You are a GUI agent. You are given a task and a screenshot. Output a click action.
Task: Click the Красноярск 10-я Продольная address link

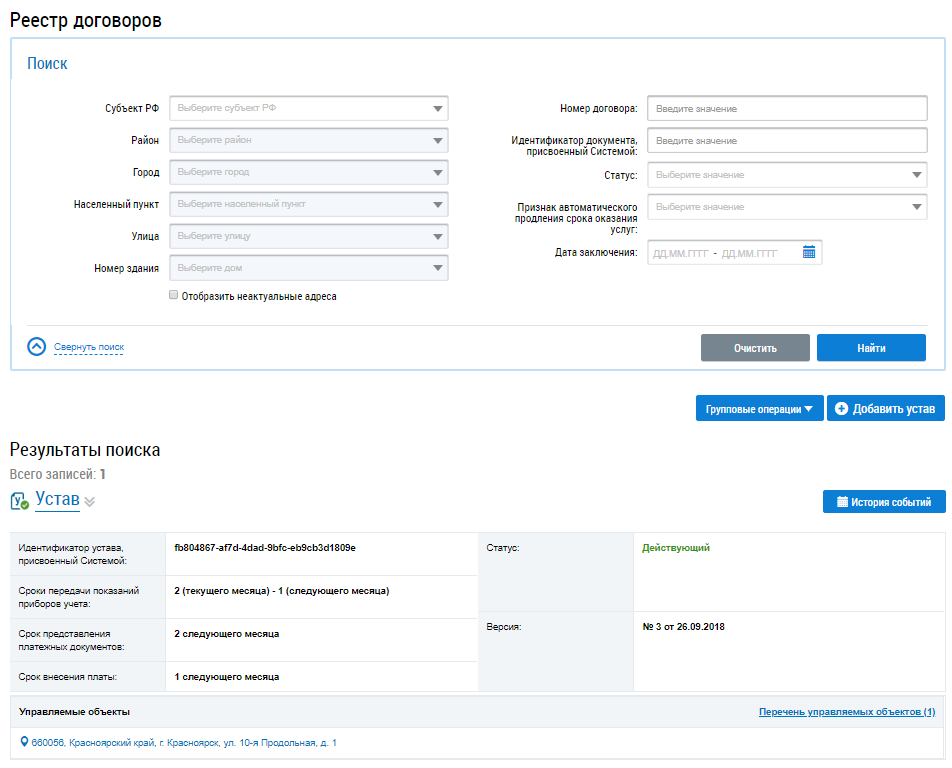click(x=184, y=743)
